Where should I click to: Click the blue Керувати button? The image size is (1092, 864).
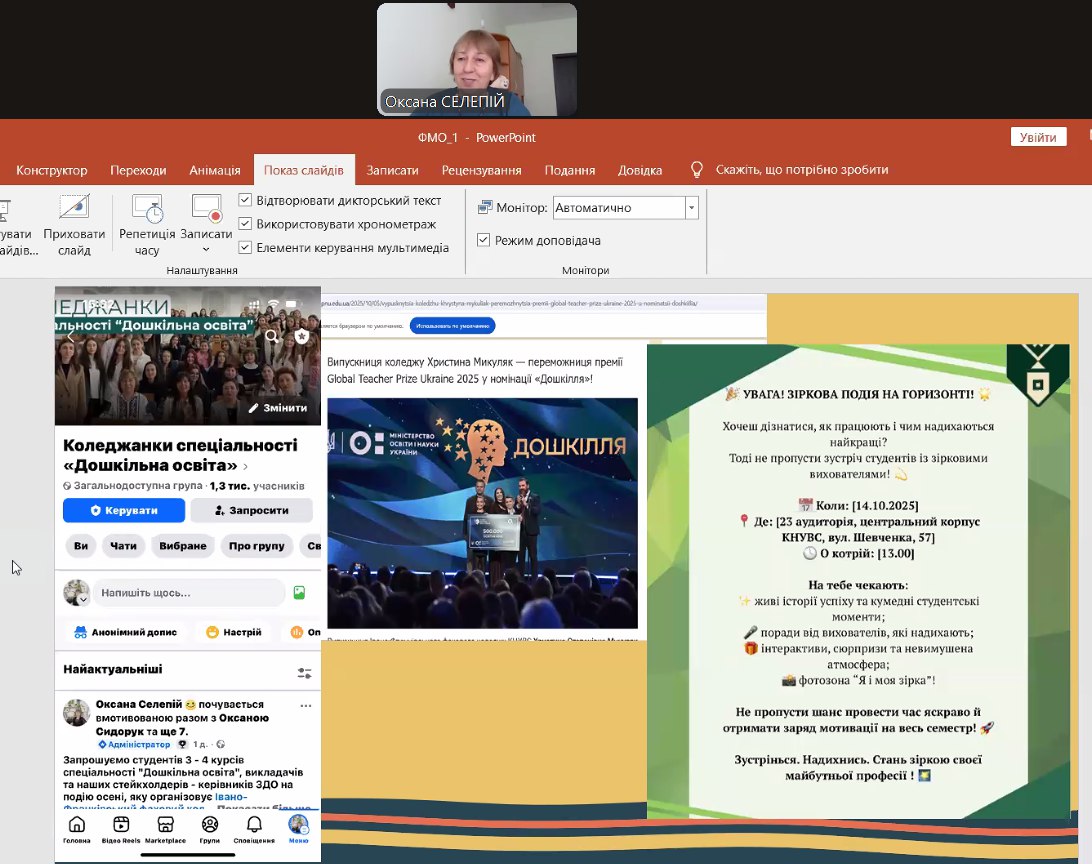(124, 510)
